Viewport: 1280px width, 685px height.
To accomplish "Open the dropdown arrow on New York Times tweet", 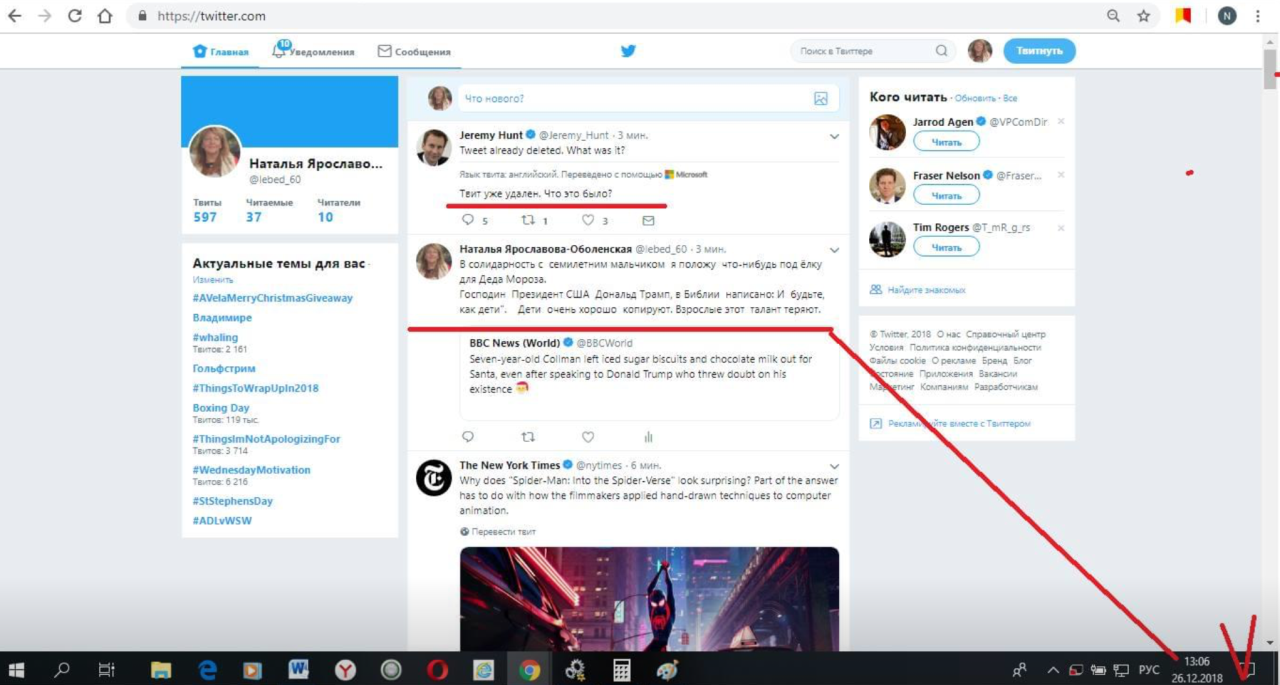I will (834, 466).
